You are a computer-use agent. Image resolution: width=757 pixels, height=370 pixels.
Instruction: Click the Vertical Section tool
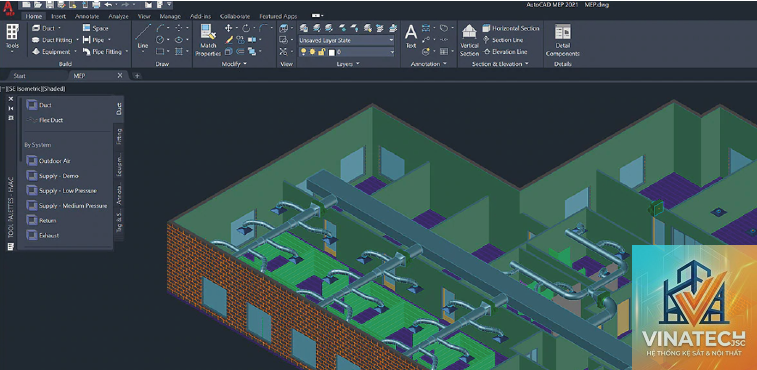(x=469, y=40)
